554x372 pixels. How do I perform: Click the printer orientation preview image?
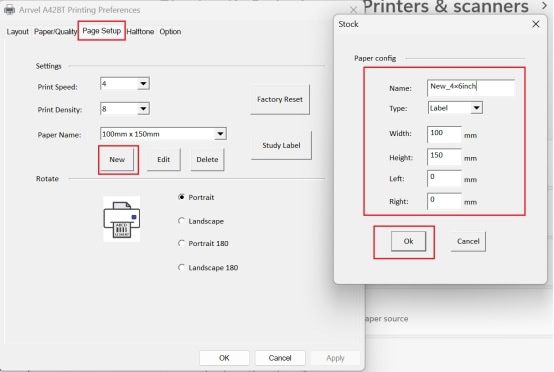coord(122,219)
